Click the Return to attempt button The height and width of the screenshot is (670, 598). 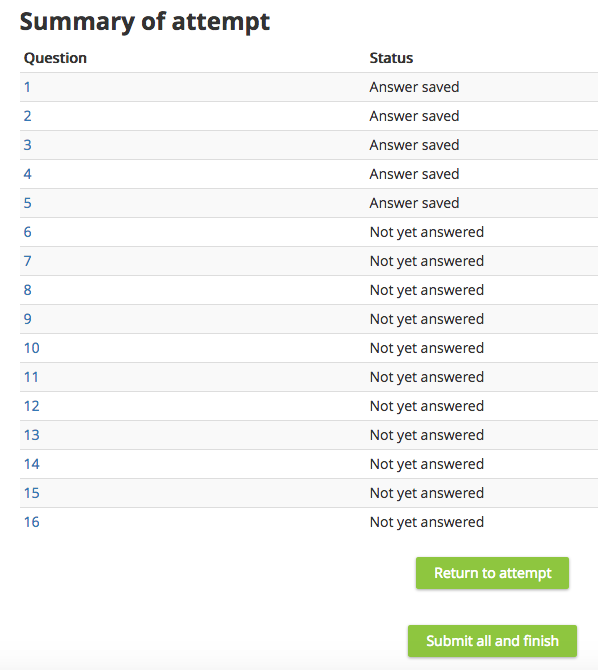point(492,573)
